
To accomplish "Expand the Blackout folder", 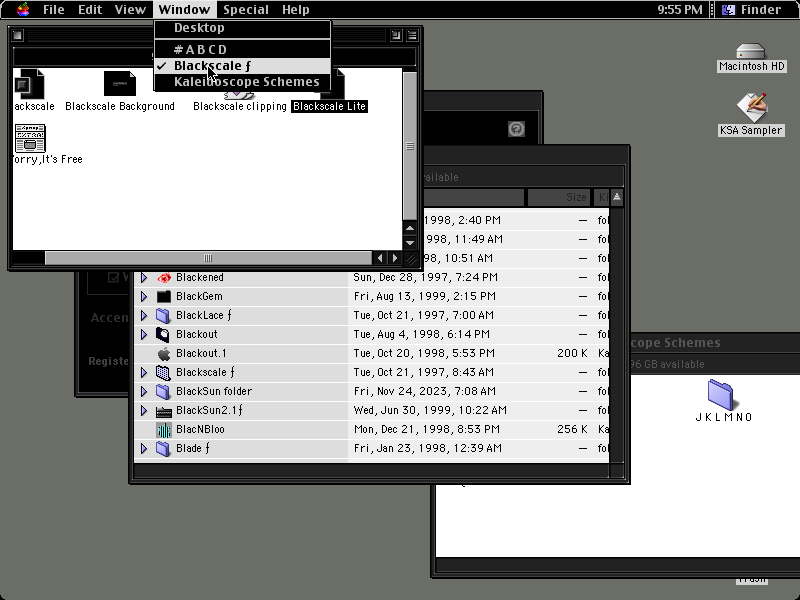I will (x=144, y=334).
